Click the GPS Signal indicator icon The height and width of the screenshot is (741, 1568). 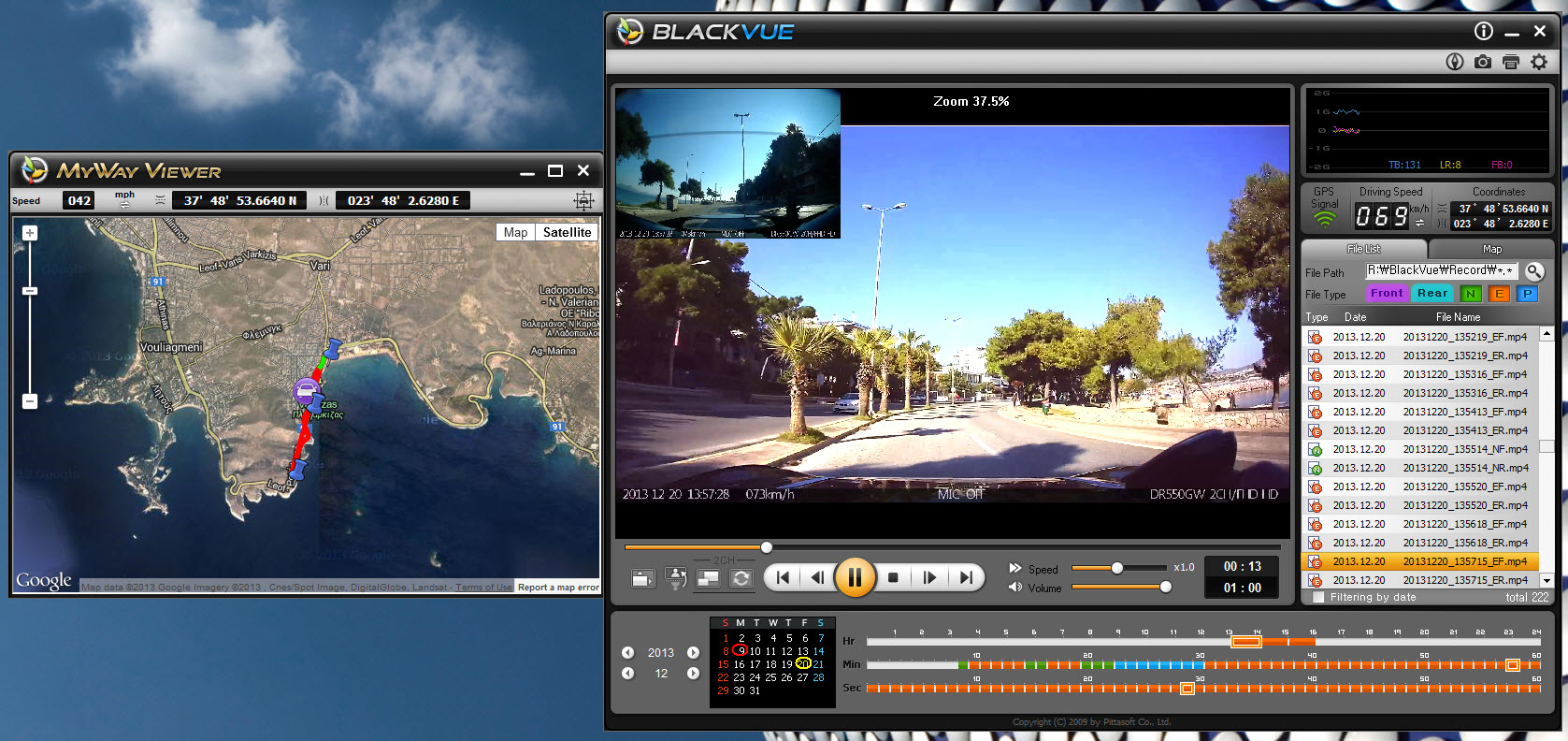[x=1324, y=220]
